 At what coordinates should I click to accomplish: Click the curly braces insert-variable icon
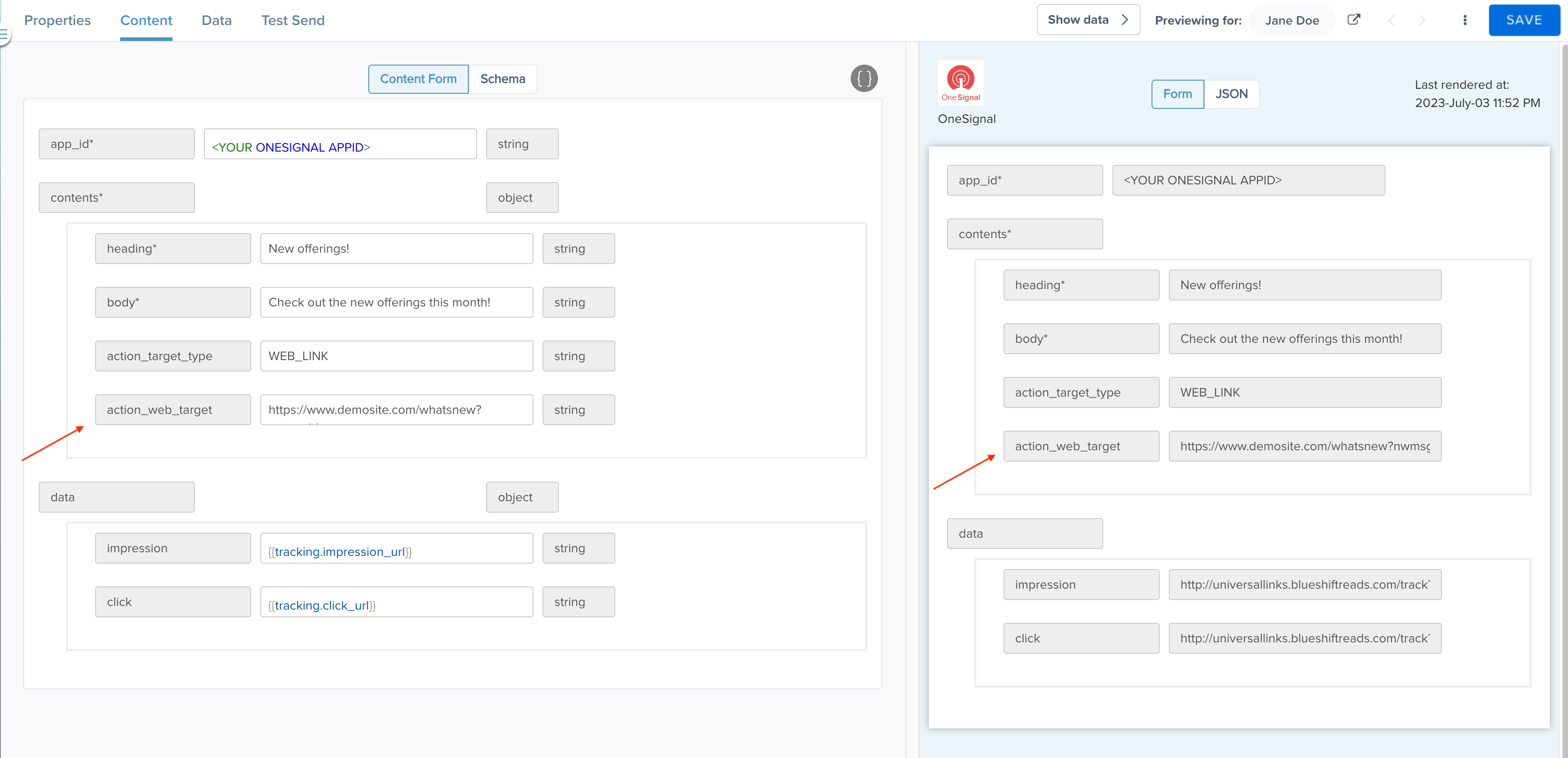[864, 79]
